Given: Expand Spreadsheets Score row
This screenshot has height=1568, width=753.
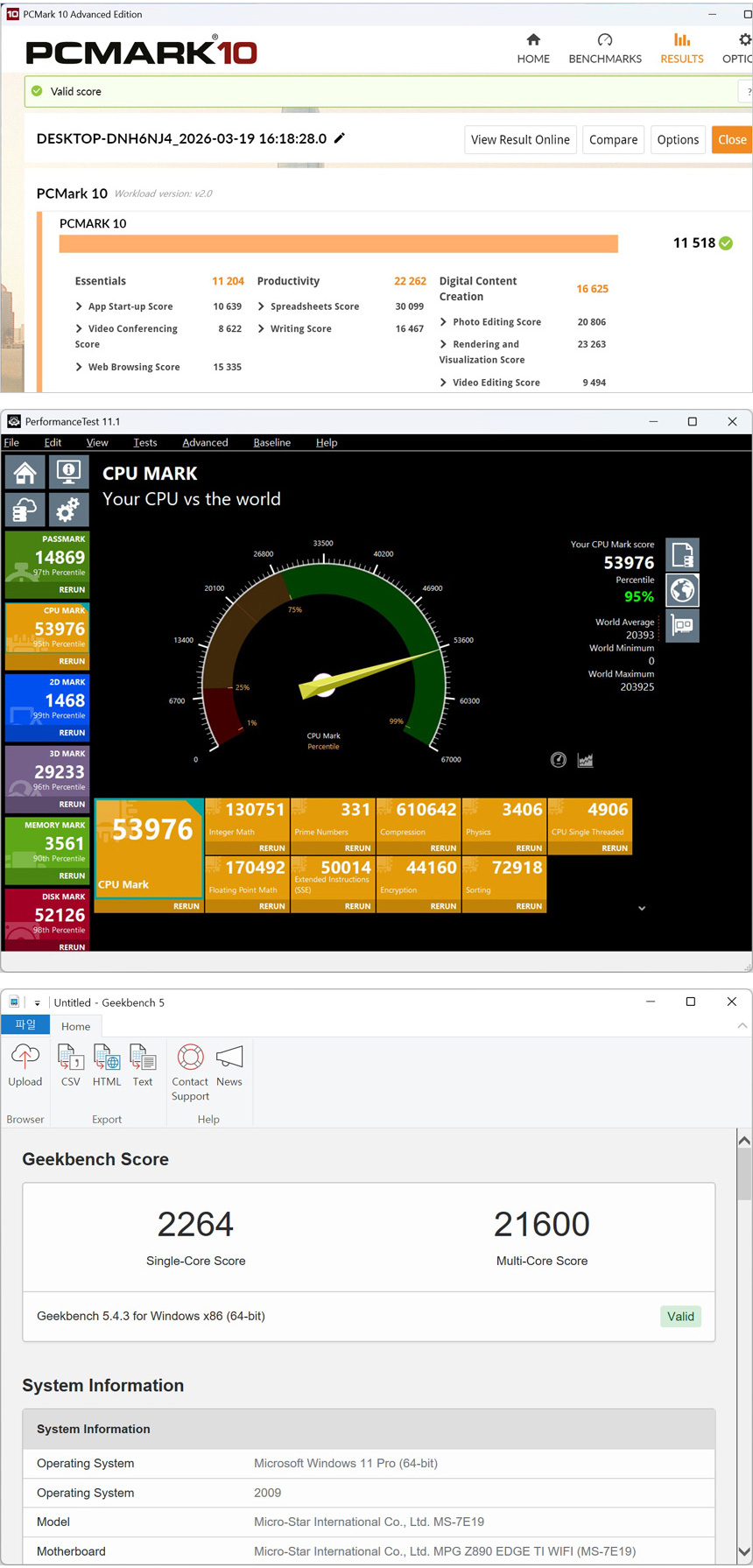Looking at the screenshot, I should tap(262, 306).
